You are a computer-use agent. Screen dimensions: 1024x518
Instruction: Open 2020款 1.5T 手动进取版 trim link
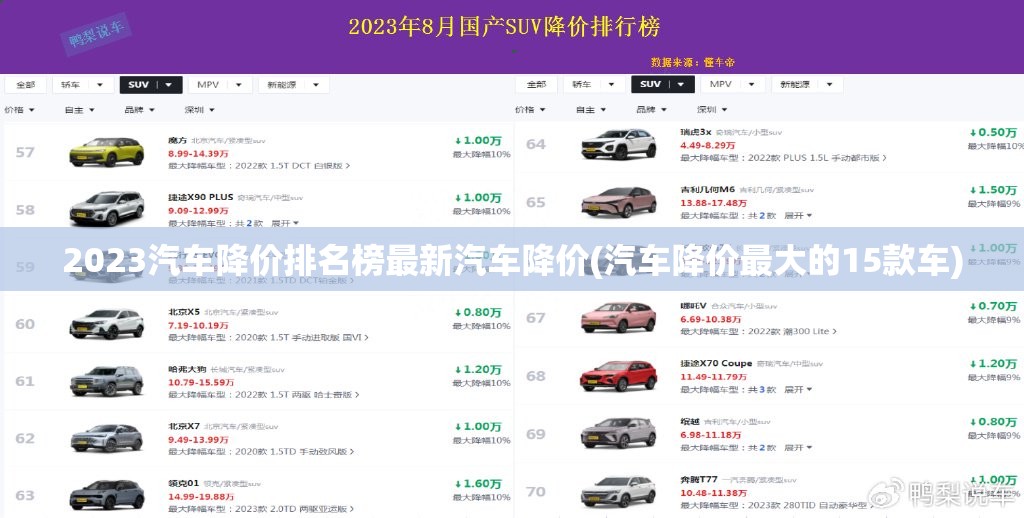click(302, 338)
